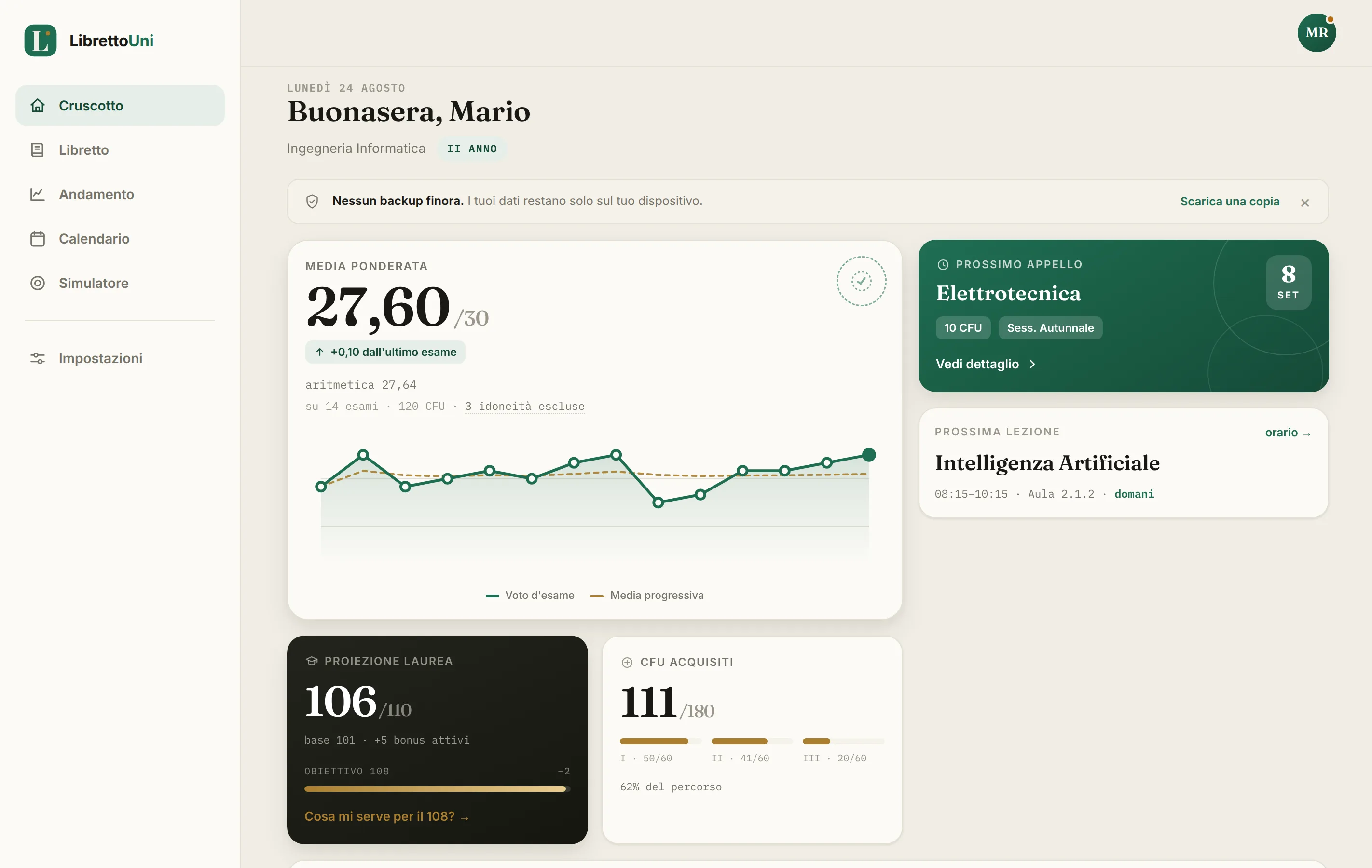Click the Andamento chart icon
Viewport: 1372px width, 868px height.
pyautogui.click(x=38, y=194)
